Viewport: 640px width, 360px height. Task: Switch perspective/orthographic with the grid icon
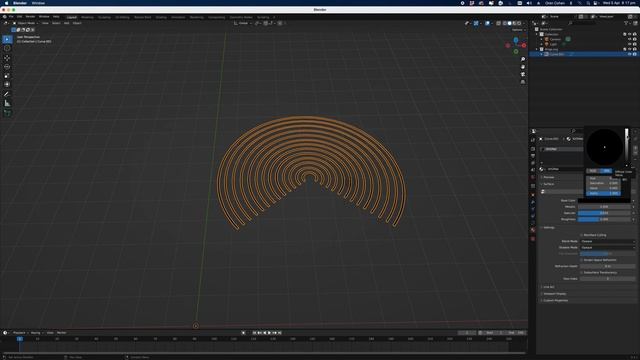tap(523, 82)
